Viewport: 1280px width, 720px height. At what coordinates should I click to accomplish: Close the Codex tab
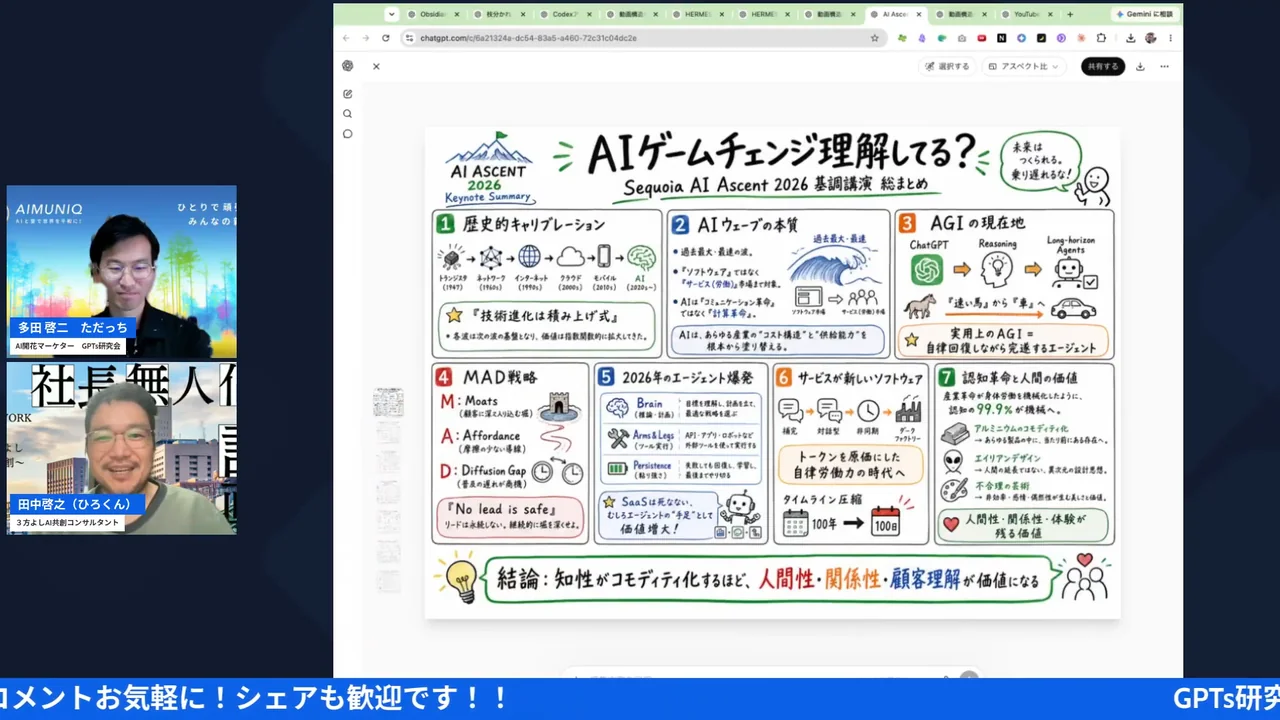point(588,15)
